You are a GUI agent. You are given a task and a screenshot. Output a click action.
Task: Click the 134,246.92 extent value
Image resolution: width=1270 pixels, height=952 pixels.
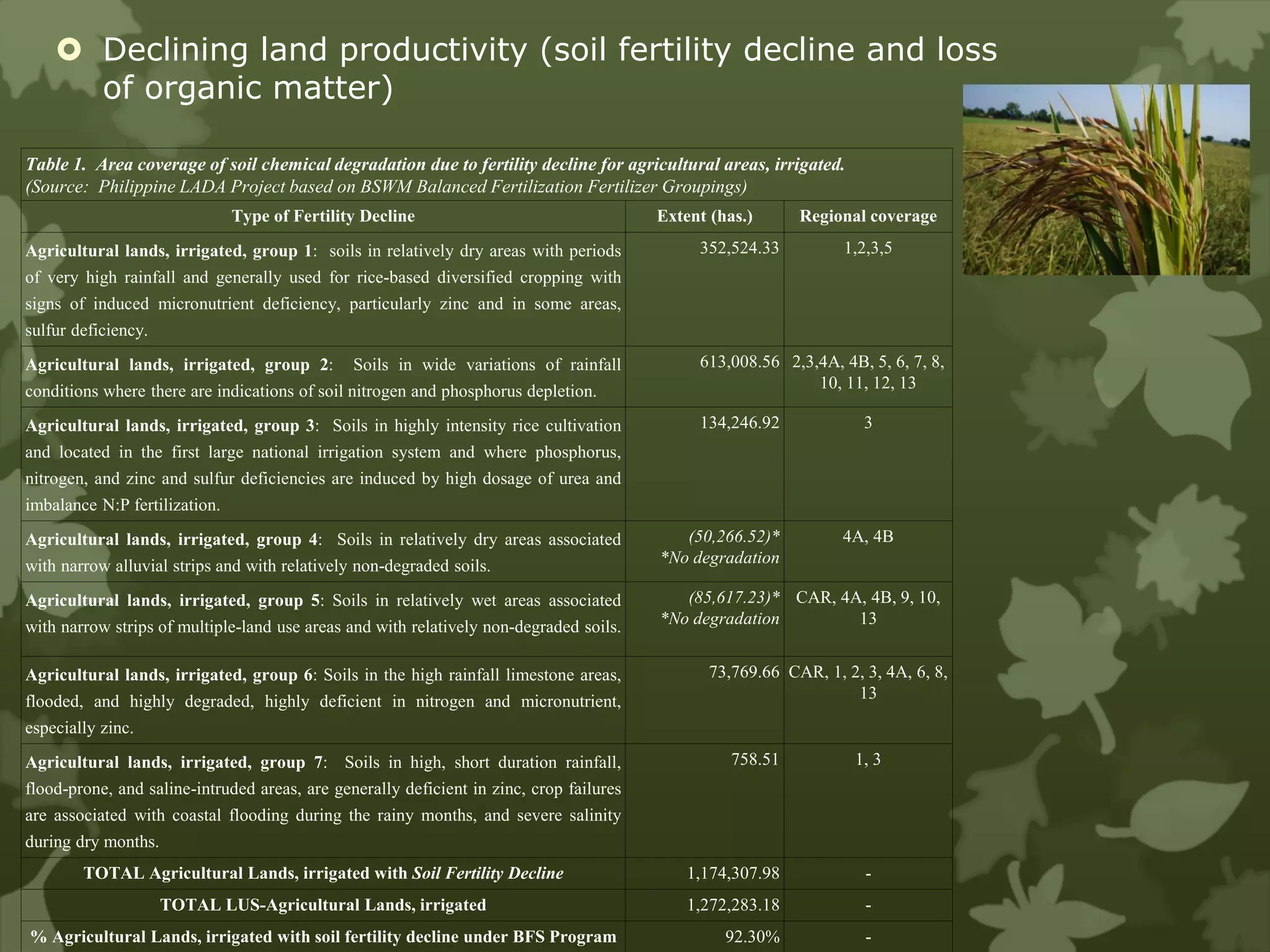click(739, 423)
